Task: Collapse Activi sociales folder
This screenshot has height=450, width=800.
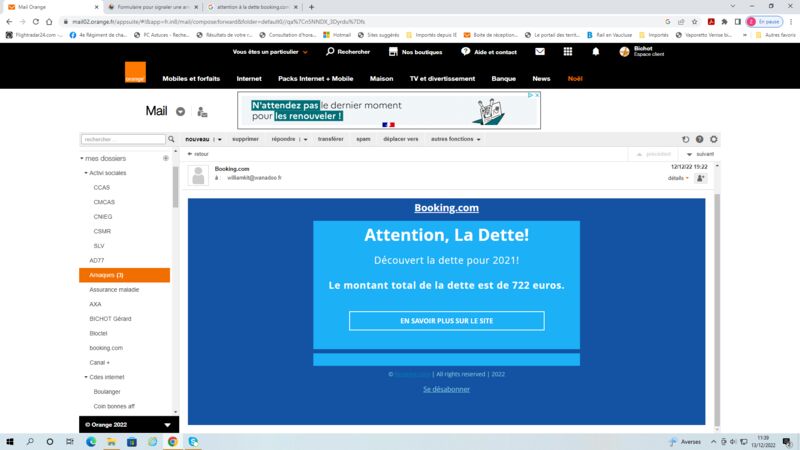Action: coord(86,173)
